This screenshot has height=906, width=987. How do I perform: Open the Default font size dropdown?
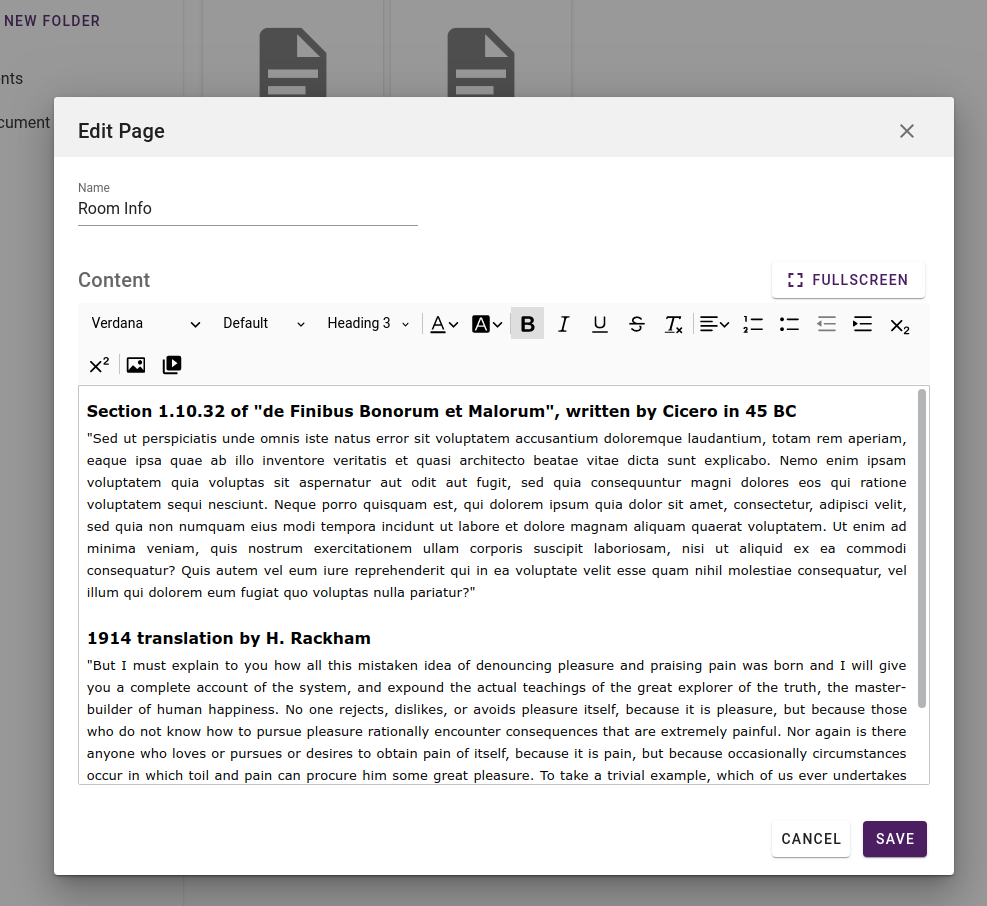[263, 323]
